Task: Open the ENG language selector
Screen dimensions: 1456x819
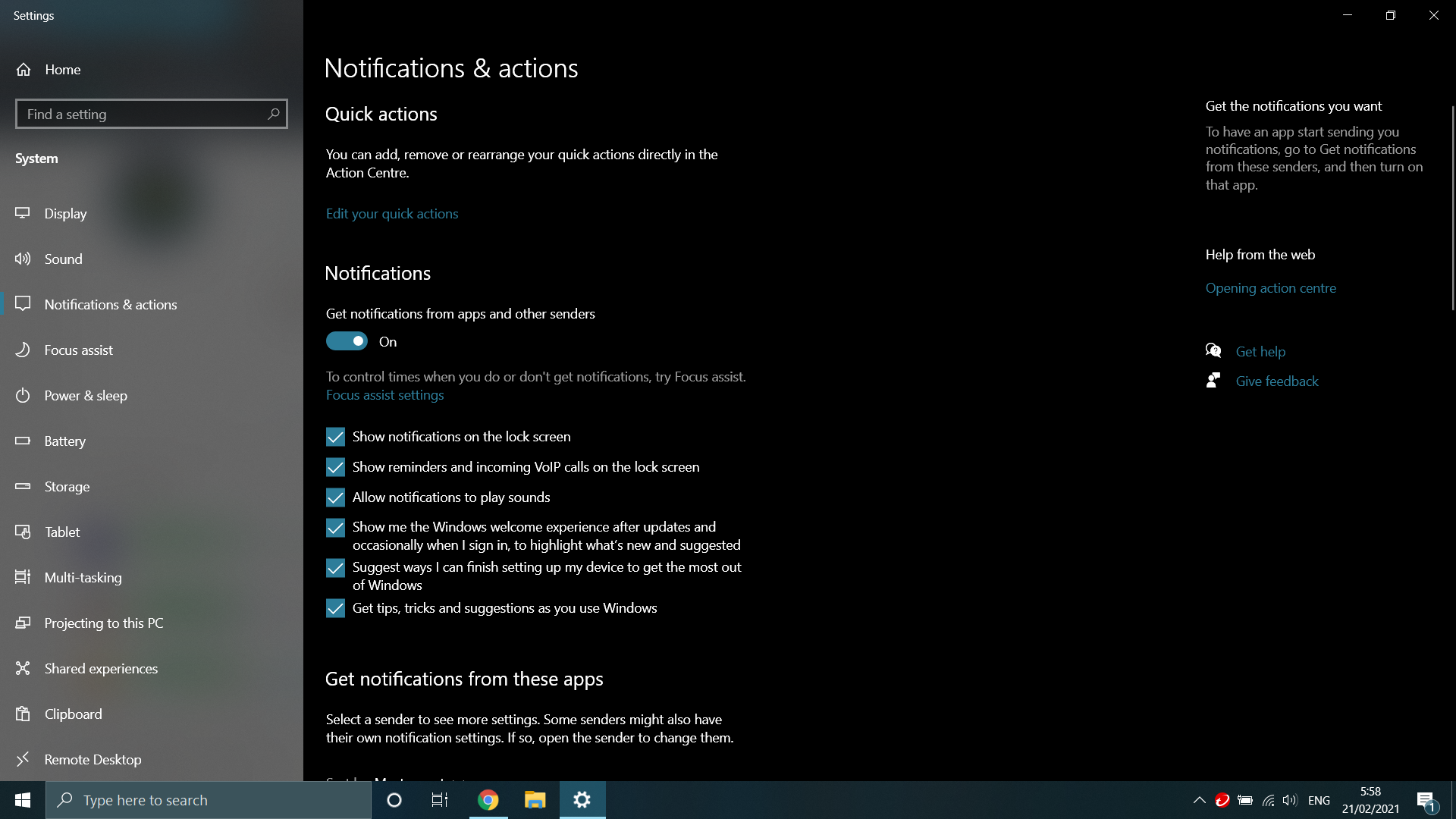Action: coord(1319,800)
